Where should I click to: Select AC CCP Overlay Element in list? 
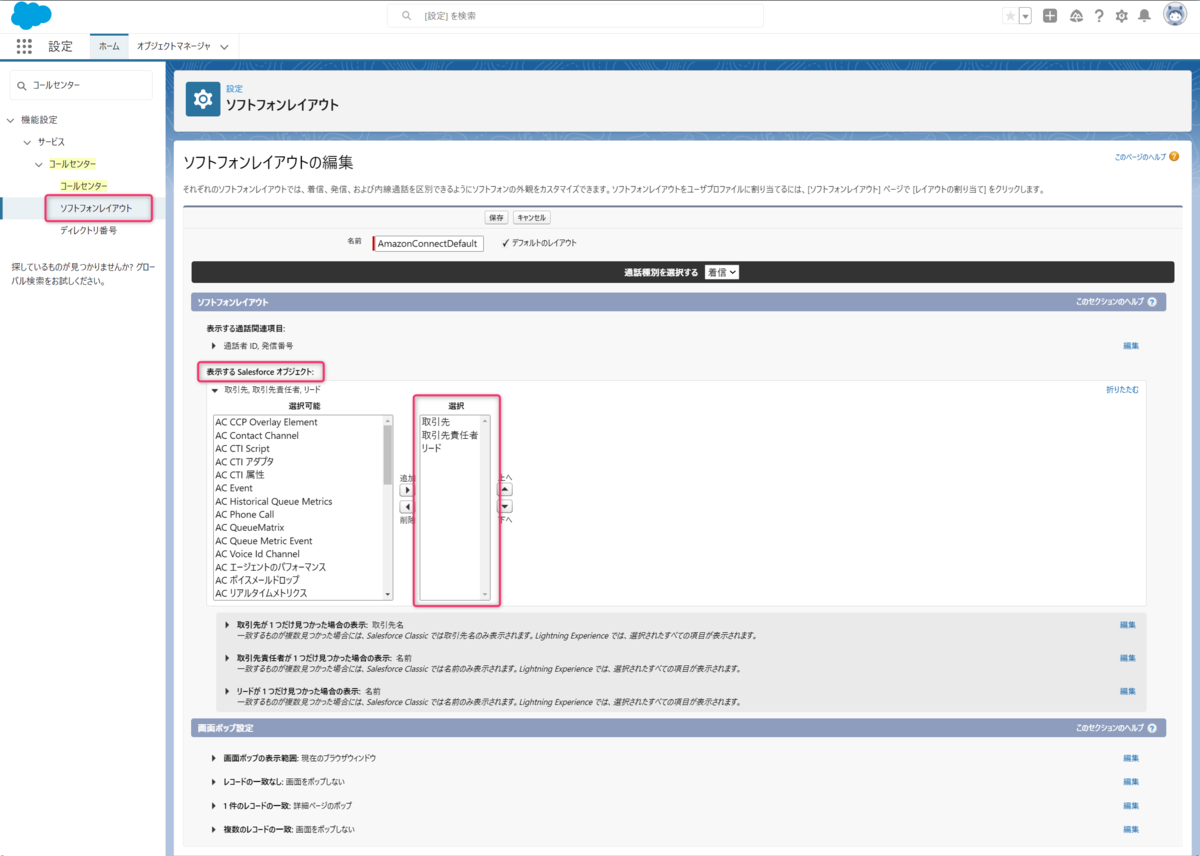tap(266, 422)
